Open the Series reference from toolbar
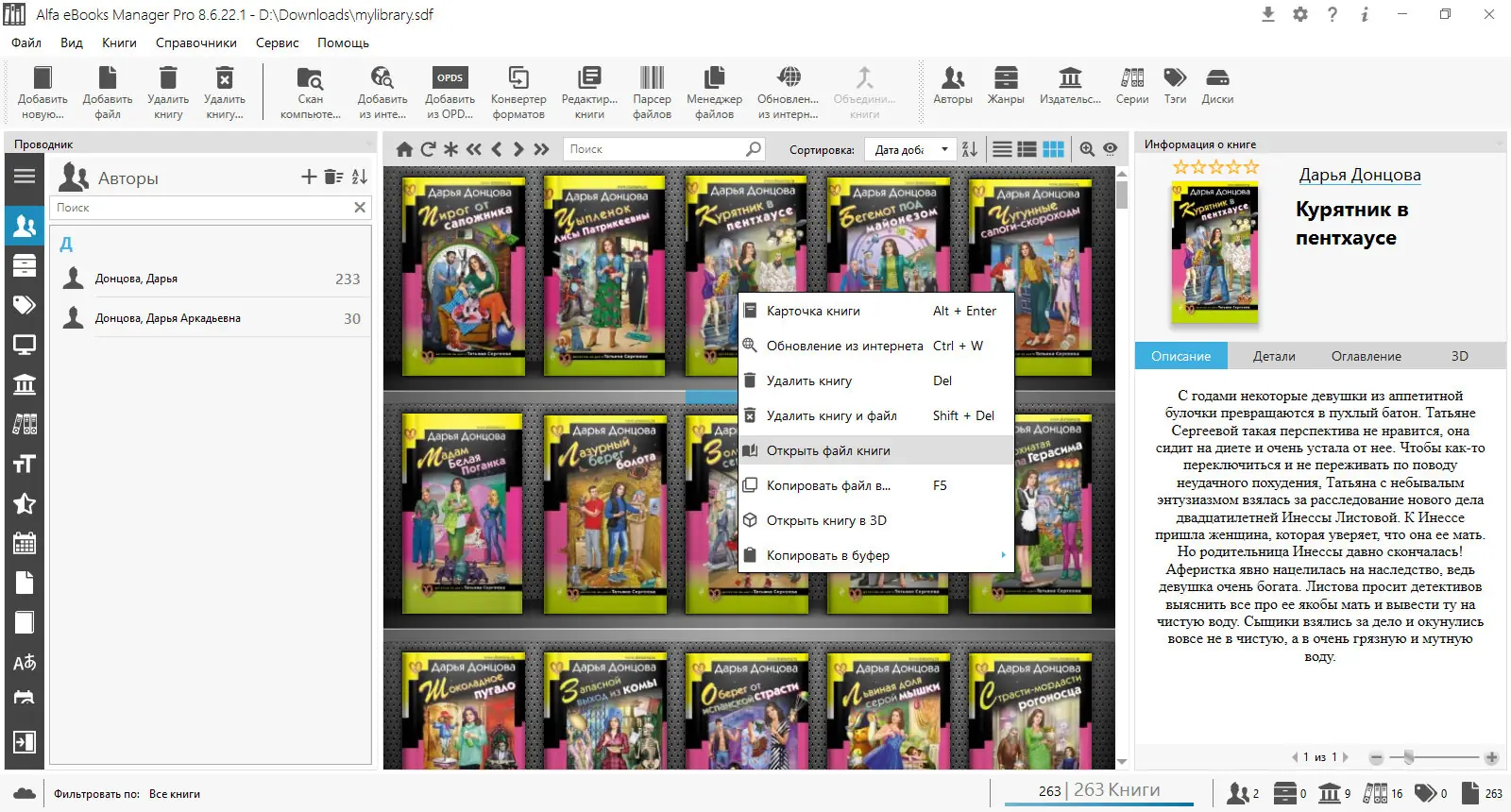1511x812 pixels. click(x=1132, y=85)
